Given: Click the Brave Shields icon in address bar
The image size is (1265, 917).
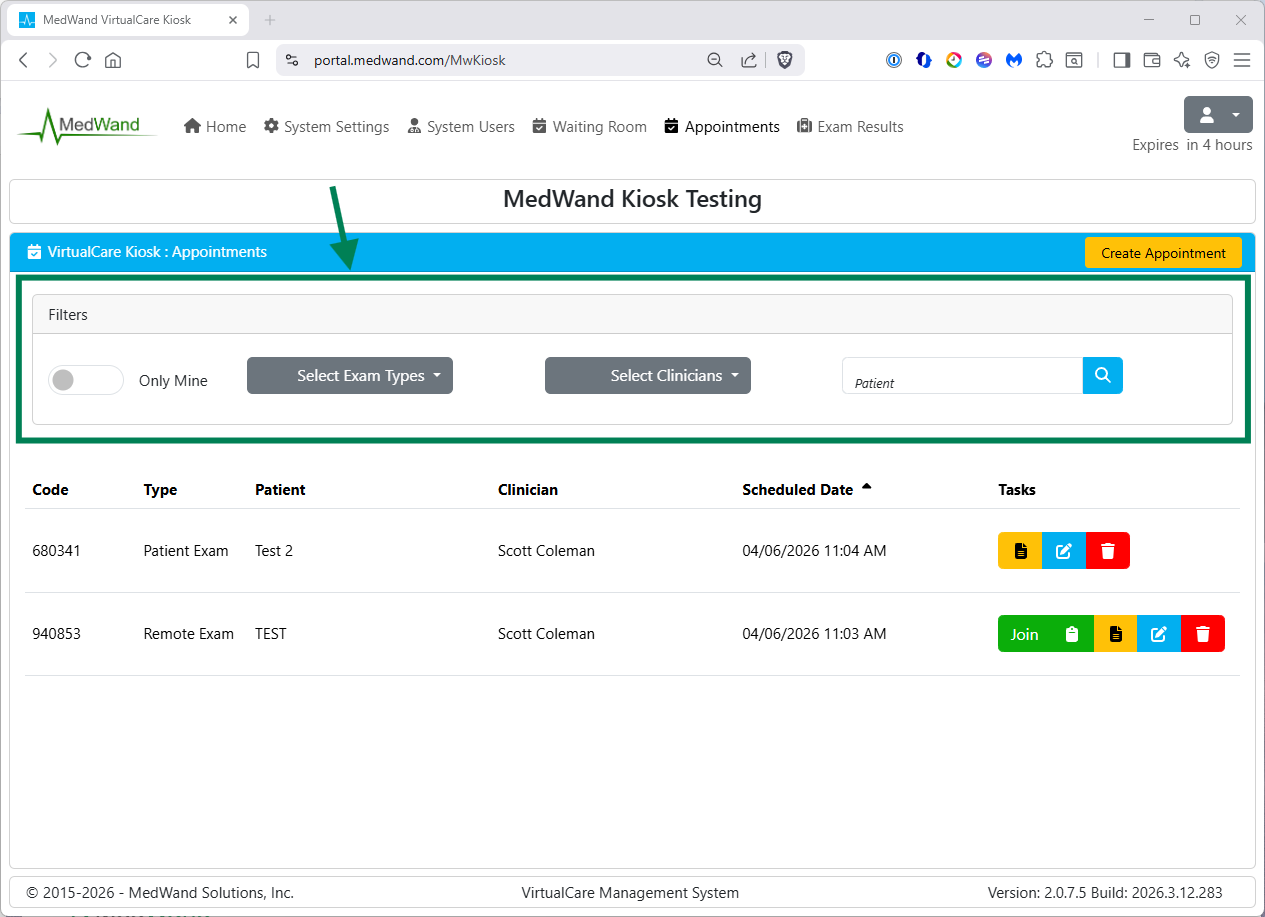Looking at the screenshot, I should coord(785,60).
